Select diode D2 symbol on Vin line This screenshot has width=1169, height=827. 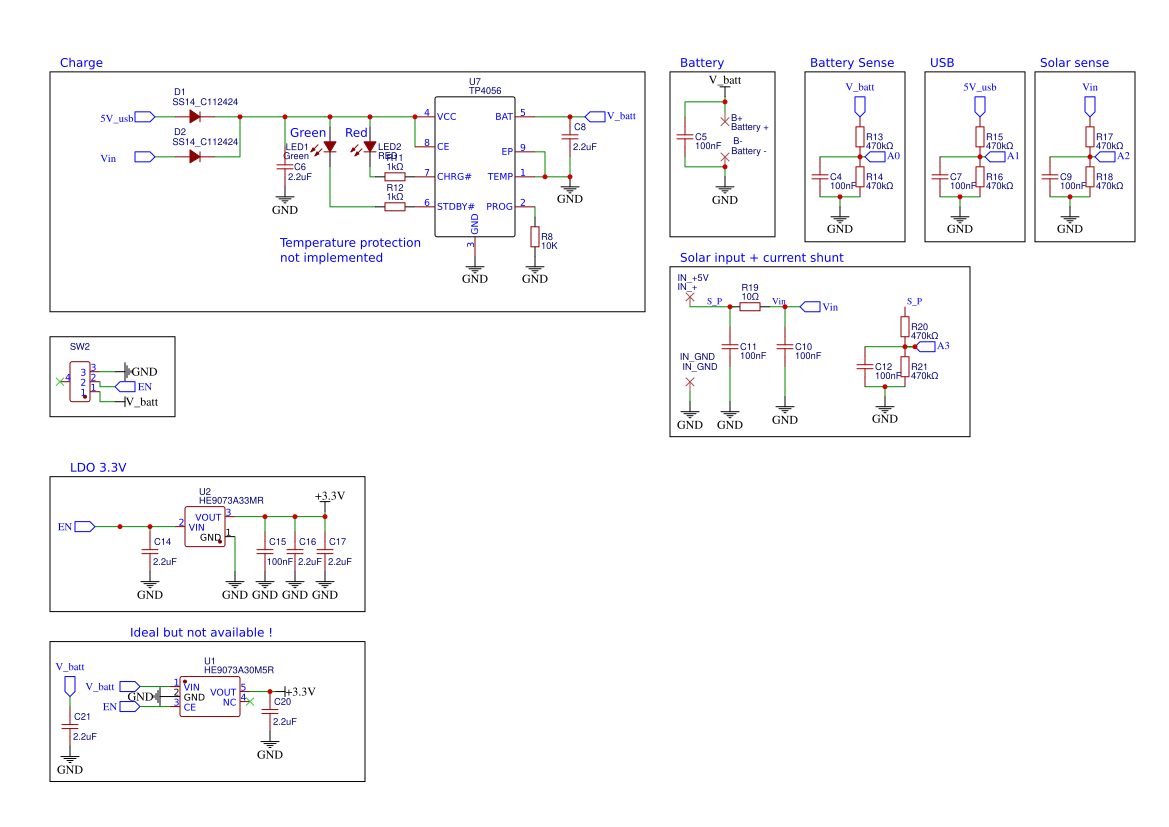point(195,157)
